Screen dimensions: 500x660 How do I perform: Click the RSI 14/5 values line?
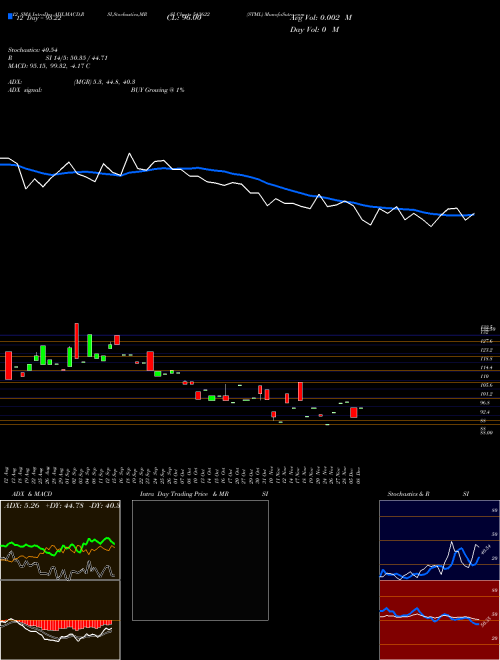coord(58,58)
